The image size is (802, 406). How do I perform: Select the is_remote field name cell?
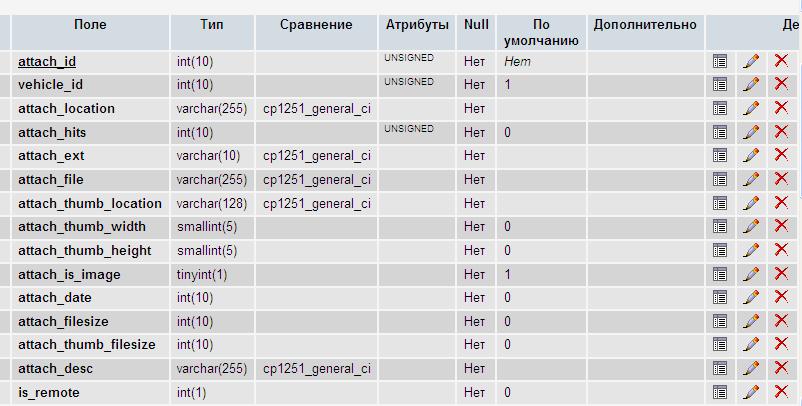pyautogui.click(x=48, y=393)
